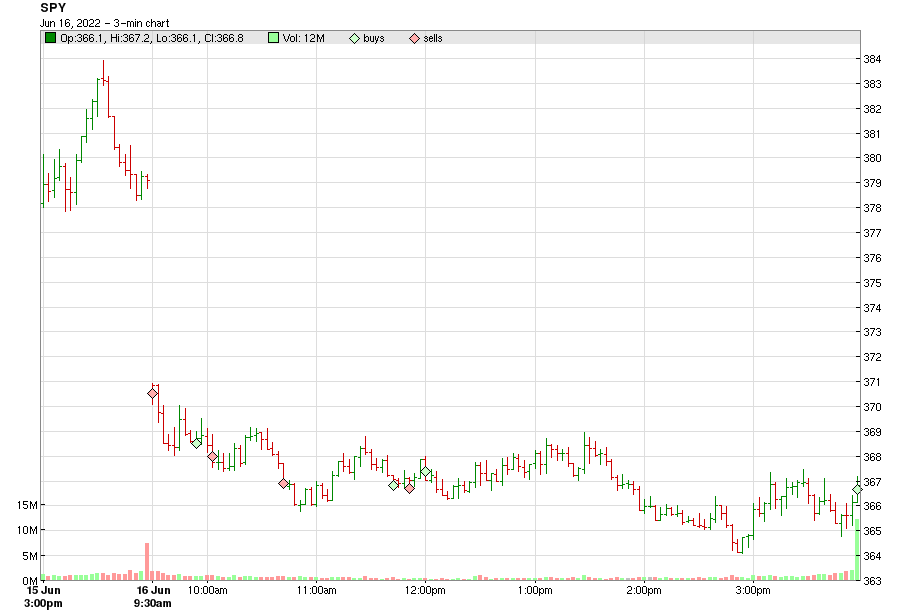Click the 12:00pm time axis label
This screenshot has height=616, width=900.
[425, 590]
